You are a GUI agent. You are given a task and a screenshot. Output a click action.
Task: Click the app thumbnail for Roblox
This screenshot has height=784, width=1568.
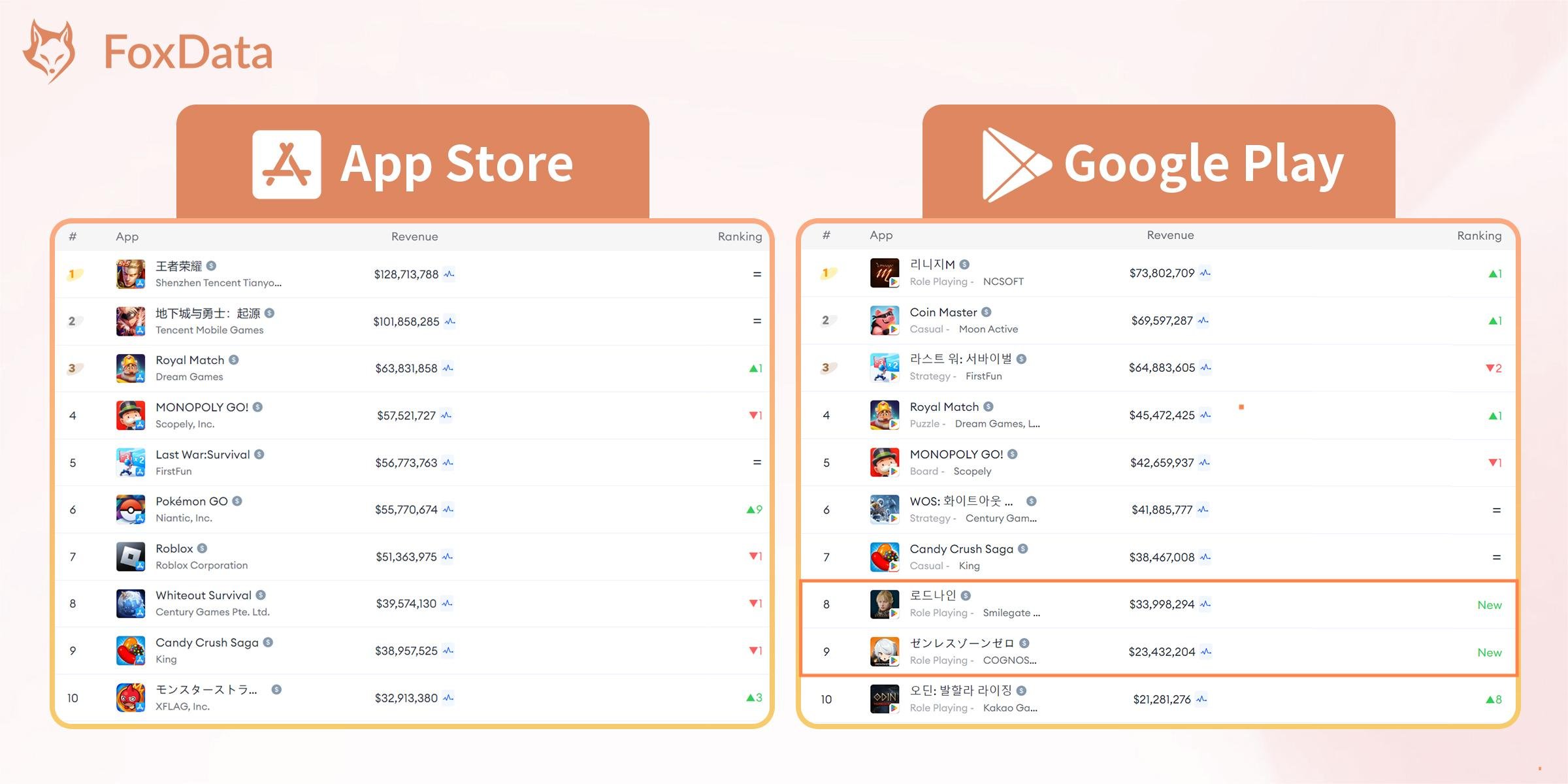pos(129,558)
